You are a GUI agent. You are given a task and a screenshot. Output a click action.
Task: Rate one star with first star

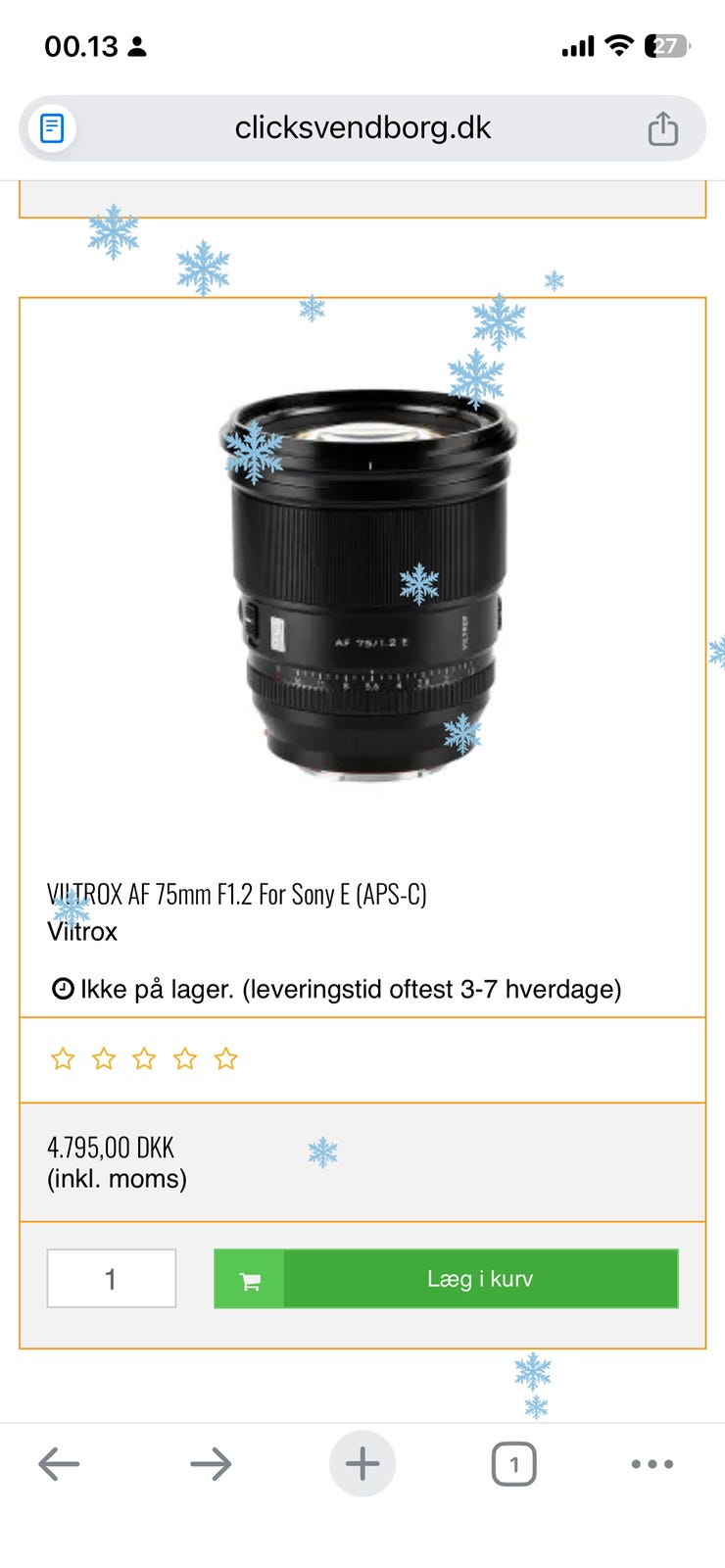63,1058
